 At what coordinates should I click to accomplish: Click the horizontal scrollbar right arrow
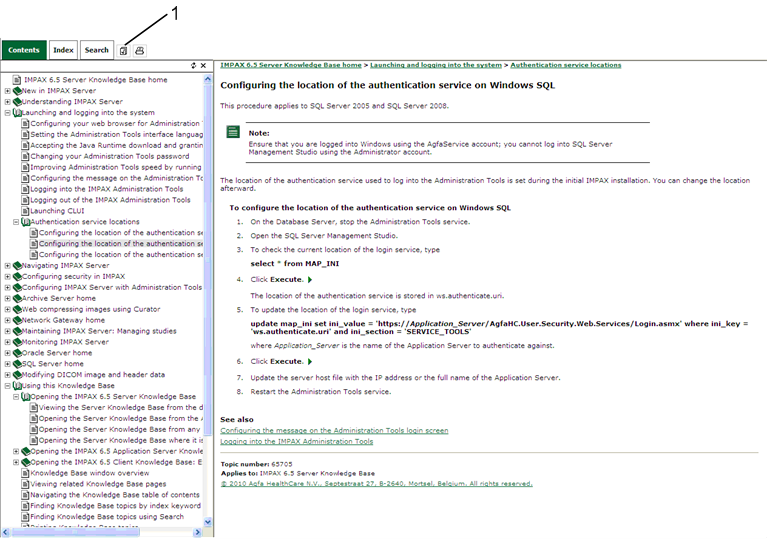click(197, 532)
